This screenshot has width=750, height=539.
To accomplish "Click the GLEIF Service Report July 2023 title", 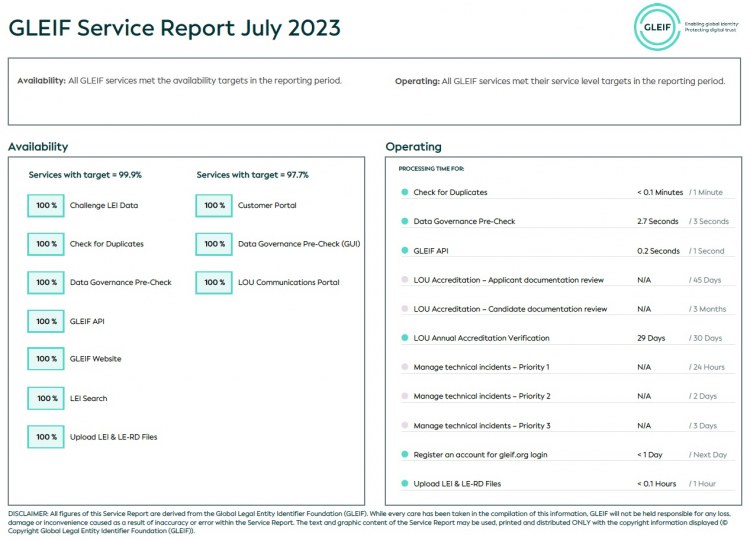I will click(174, 27).
